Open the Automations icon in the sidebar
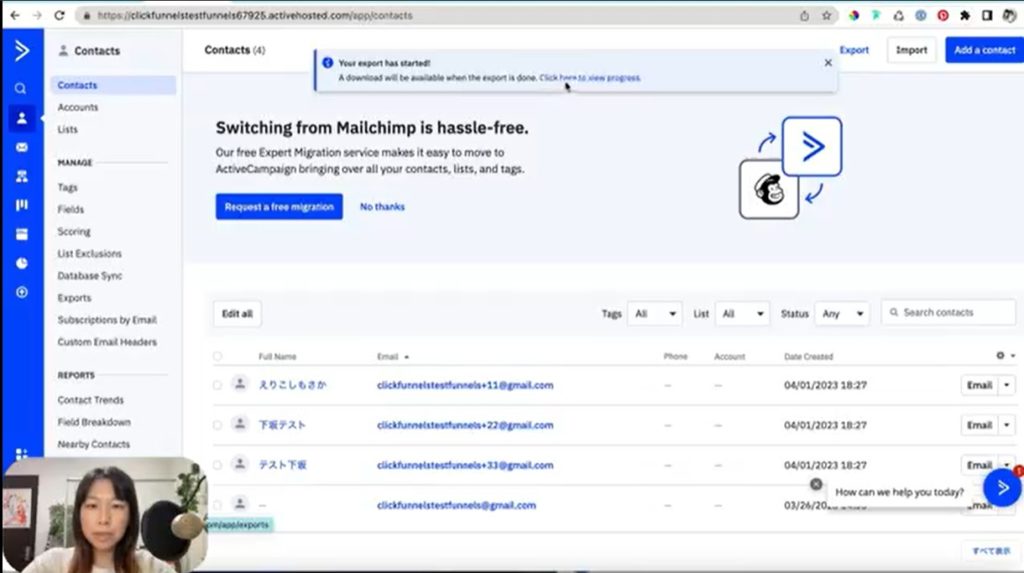Viewport: 1024px width, 573px height. (21, 176)
